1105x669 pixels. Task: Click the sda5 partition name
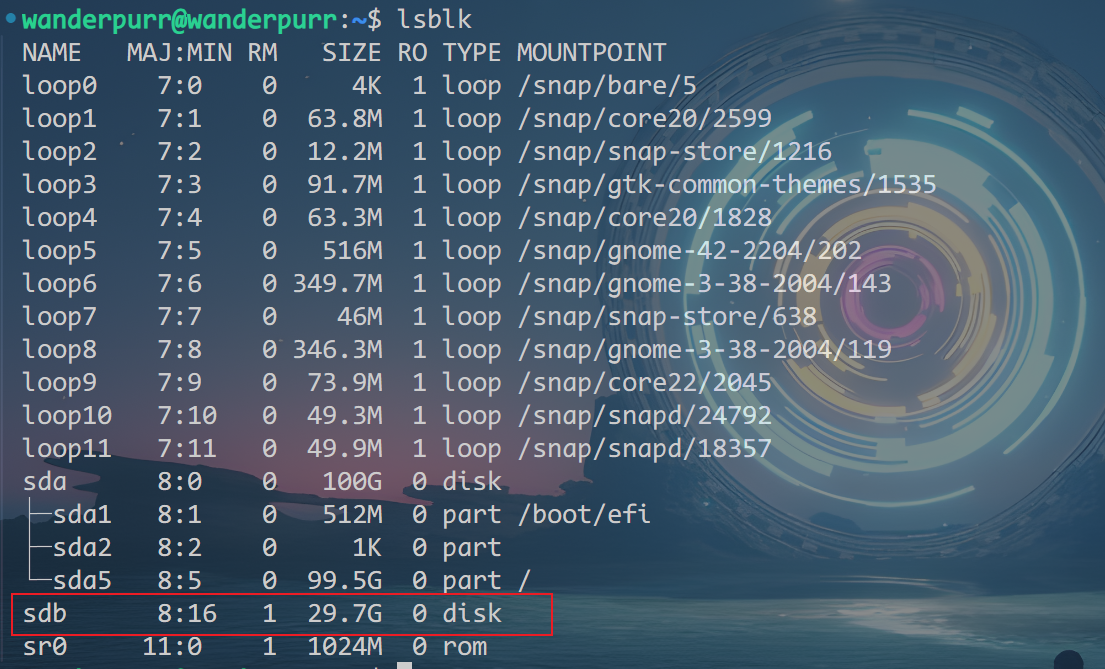(x=82, y=581)
